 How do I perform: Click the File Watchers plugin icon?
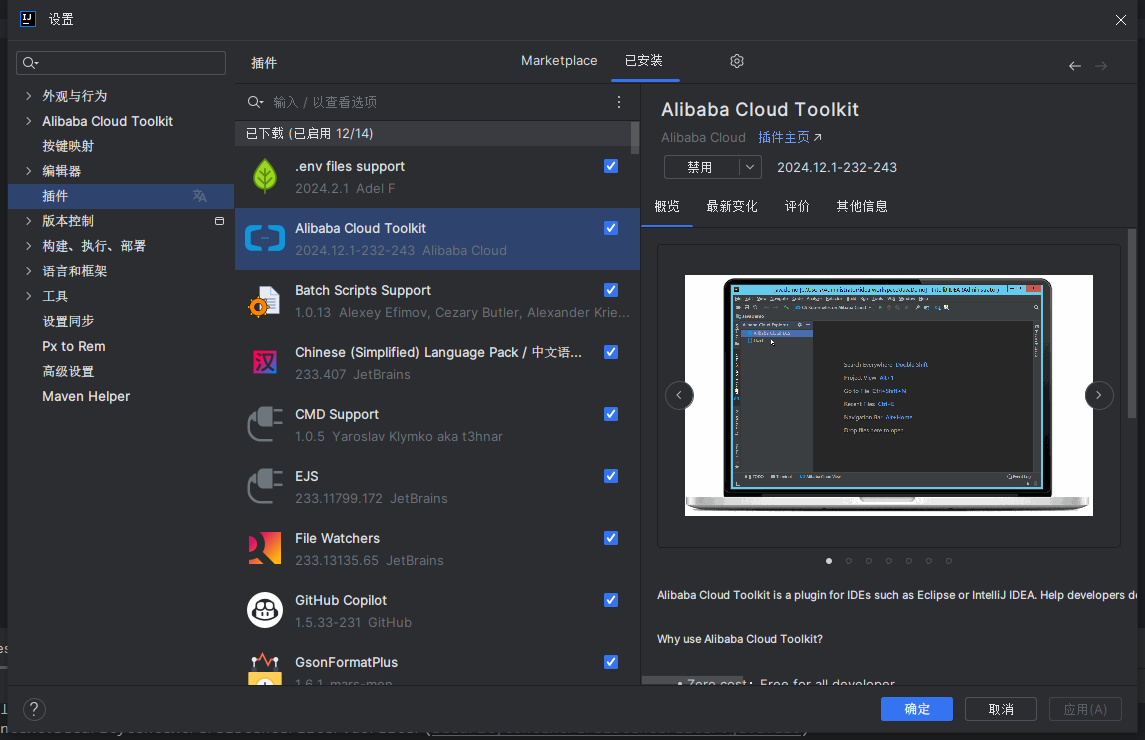pyautogui.click(x=265, y=548)
